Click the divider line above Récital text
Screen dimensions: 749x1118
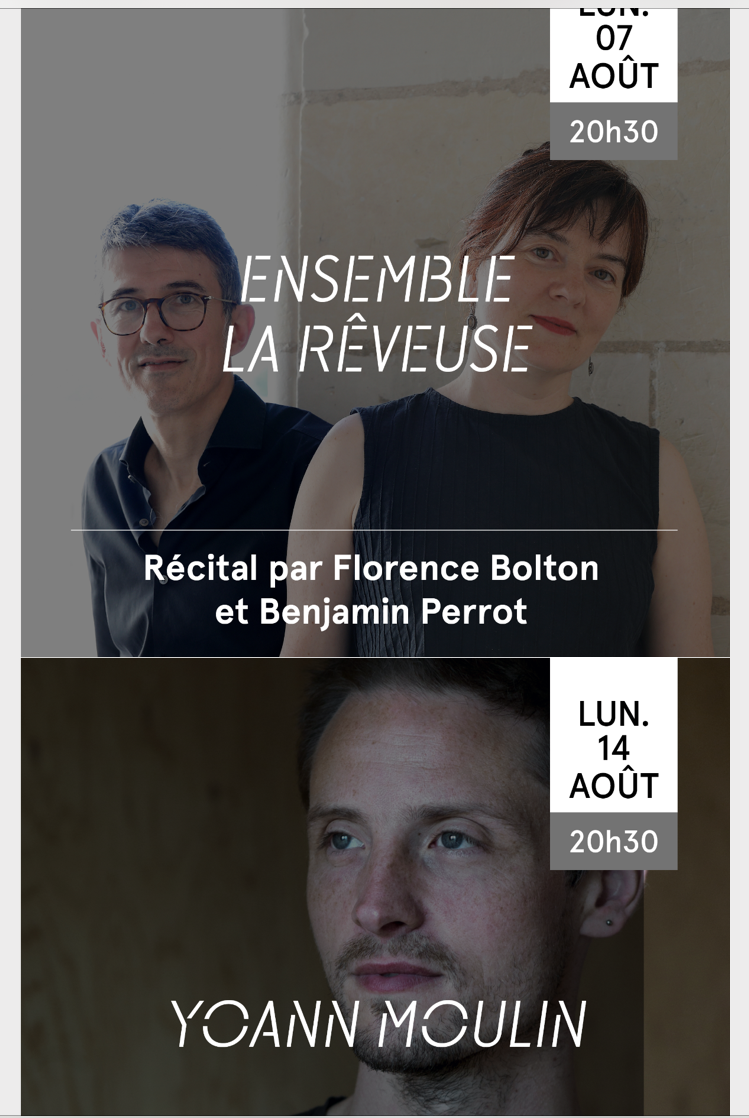(374, 530)
